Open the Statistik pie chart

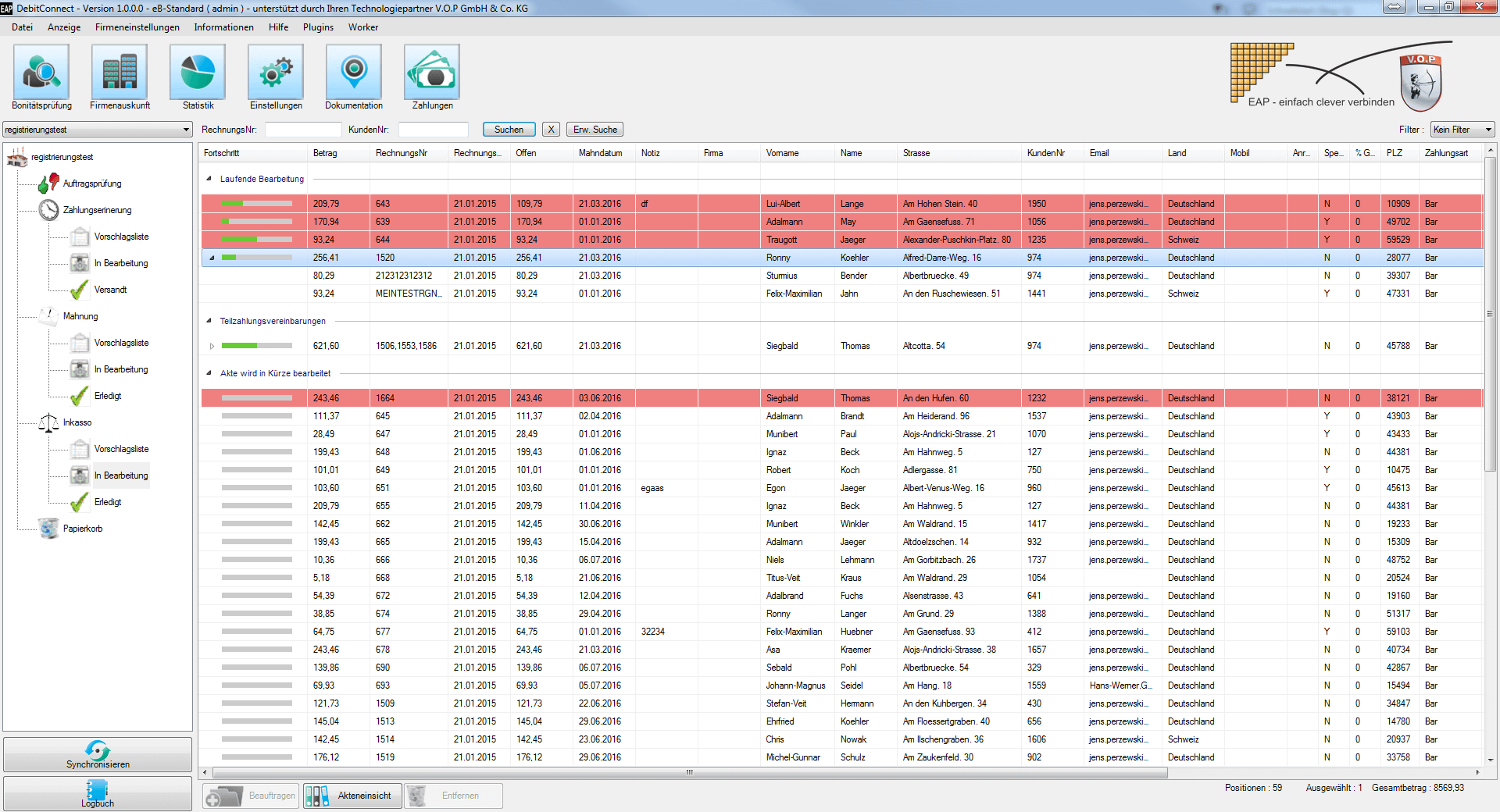click(198, 72)
